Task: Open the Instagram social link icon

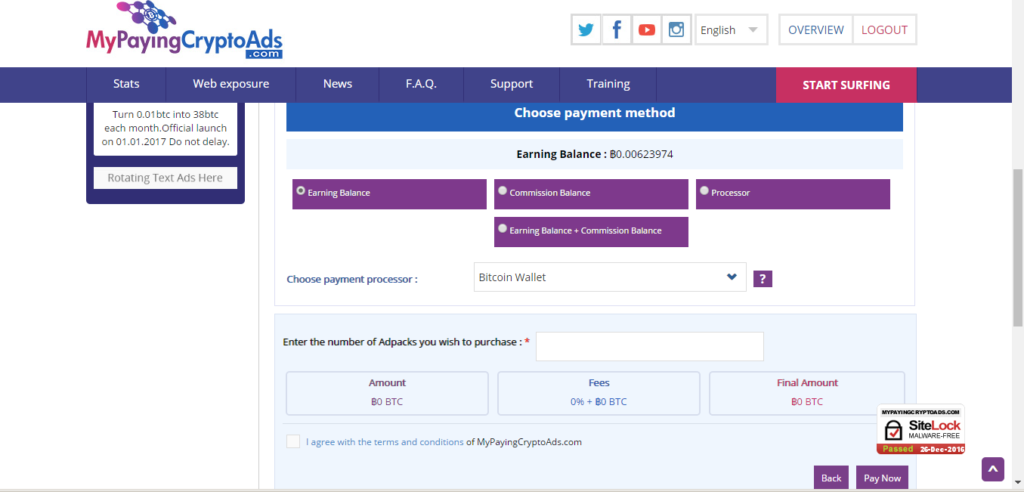Action: tap(677, 29)
